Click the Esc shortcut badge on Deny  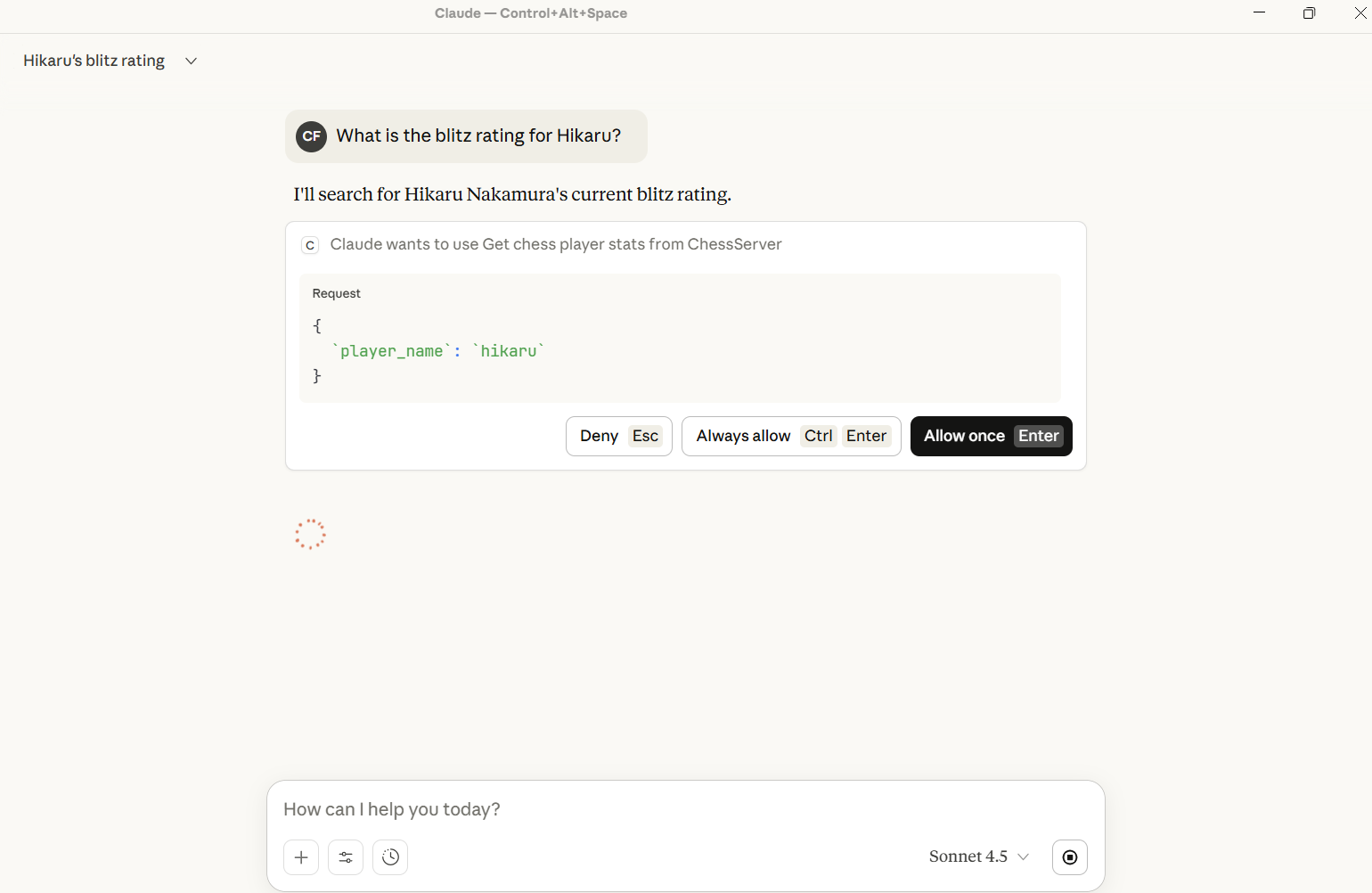pyautogui.click(x=644, y=436)
